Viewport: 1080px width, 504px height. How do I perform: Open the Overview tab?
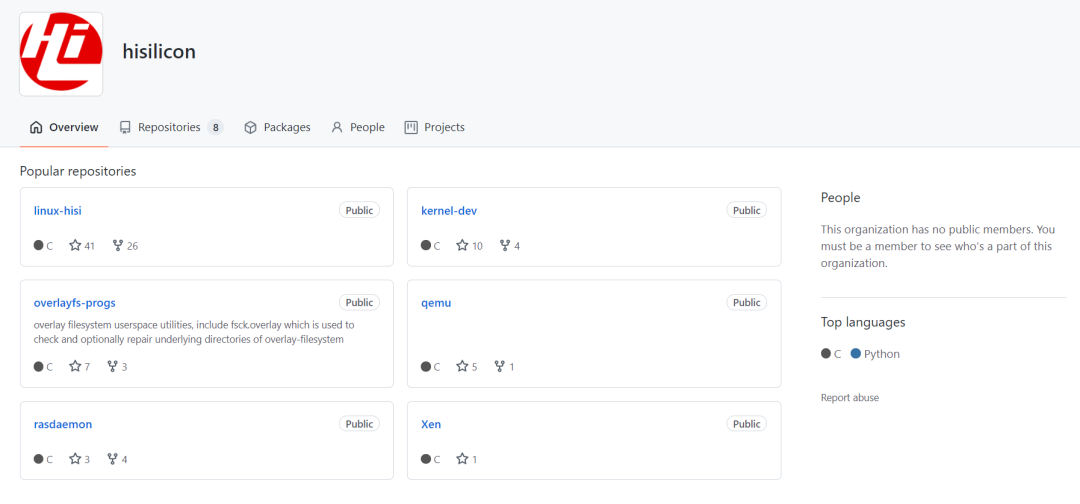click(64, 127)
